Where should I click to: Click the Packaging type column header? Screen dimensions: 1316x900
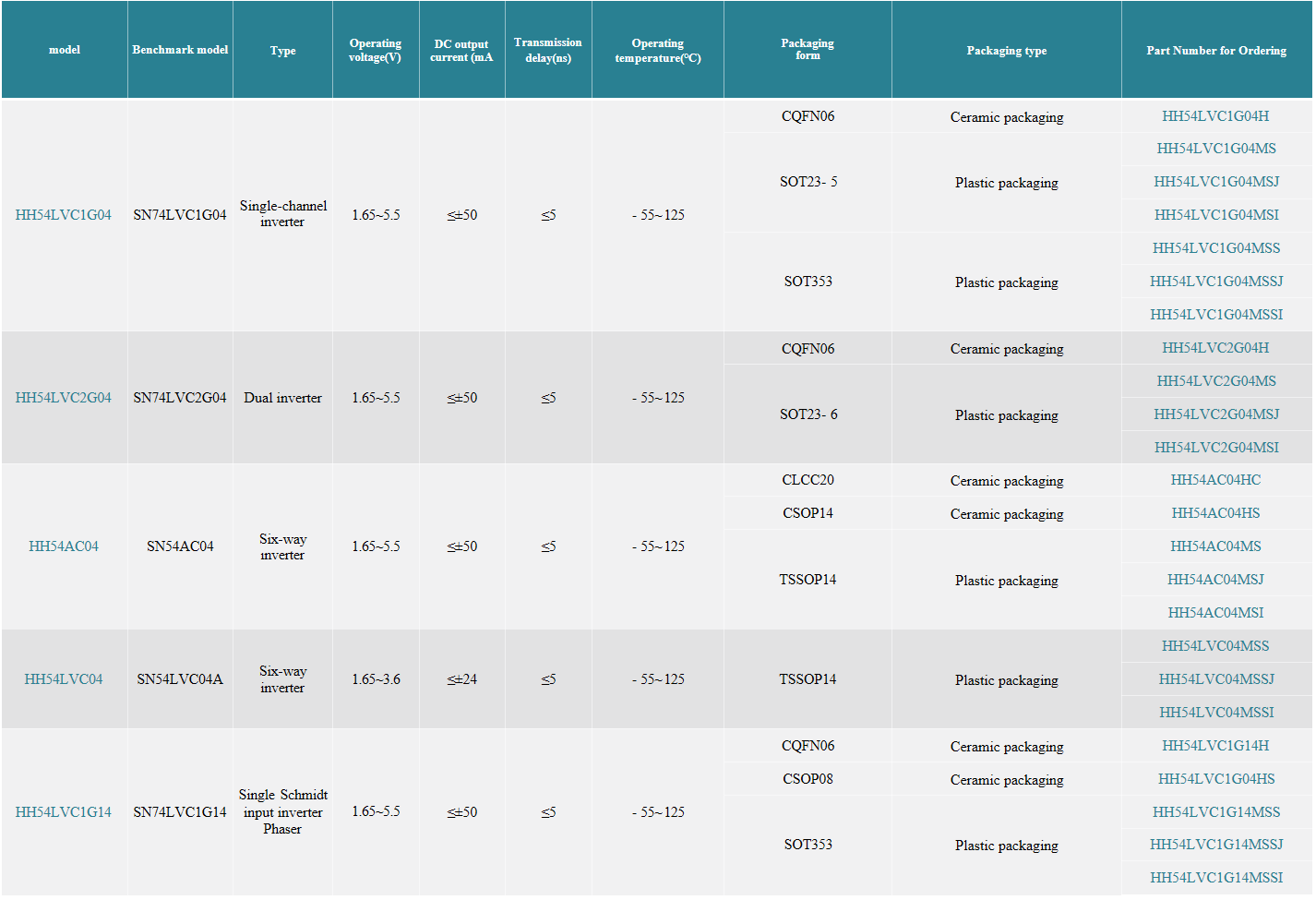(1007, 51)
